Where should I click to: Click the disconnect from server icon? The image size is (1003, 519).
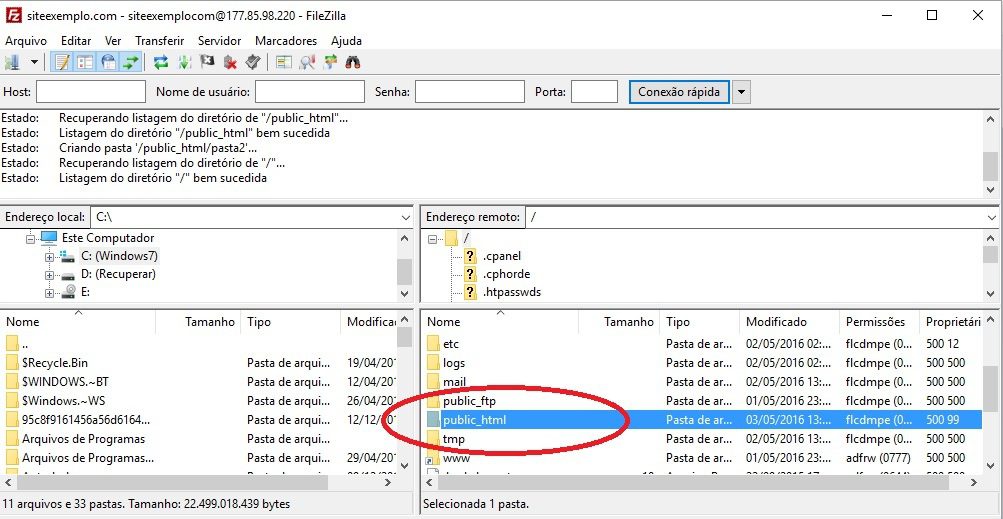tap(230, 62)
